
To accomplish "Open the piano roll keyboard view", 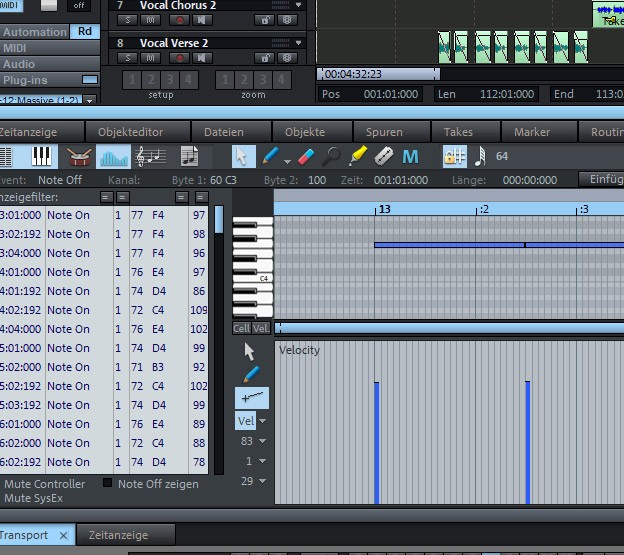I will pos(41,157).
